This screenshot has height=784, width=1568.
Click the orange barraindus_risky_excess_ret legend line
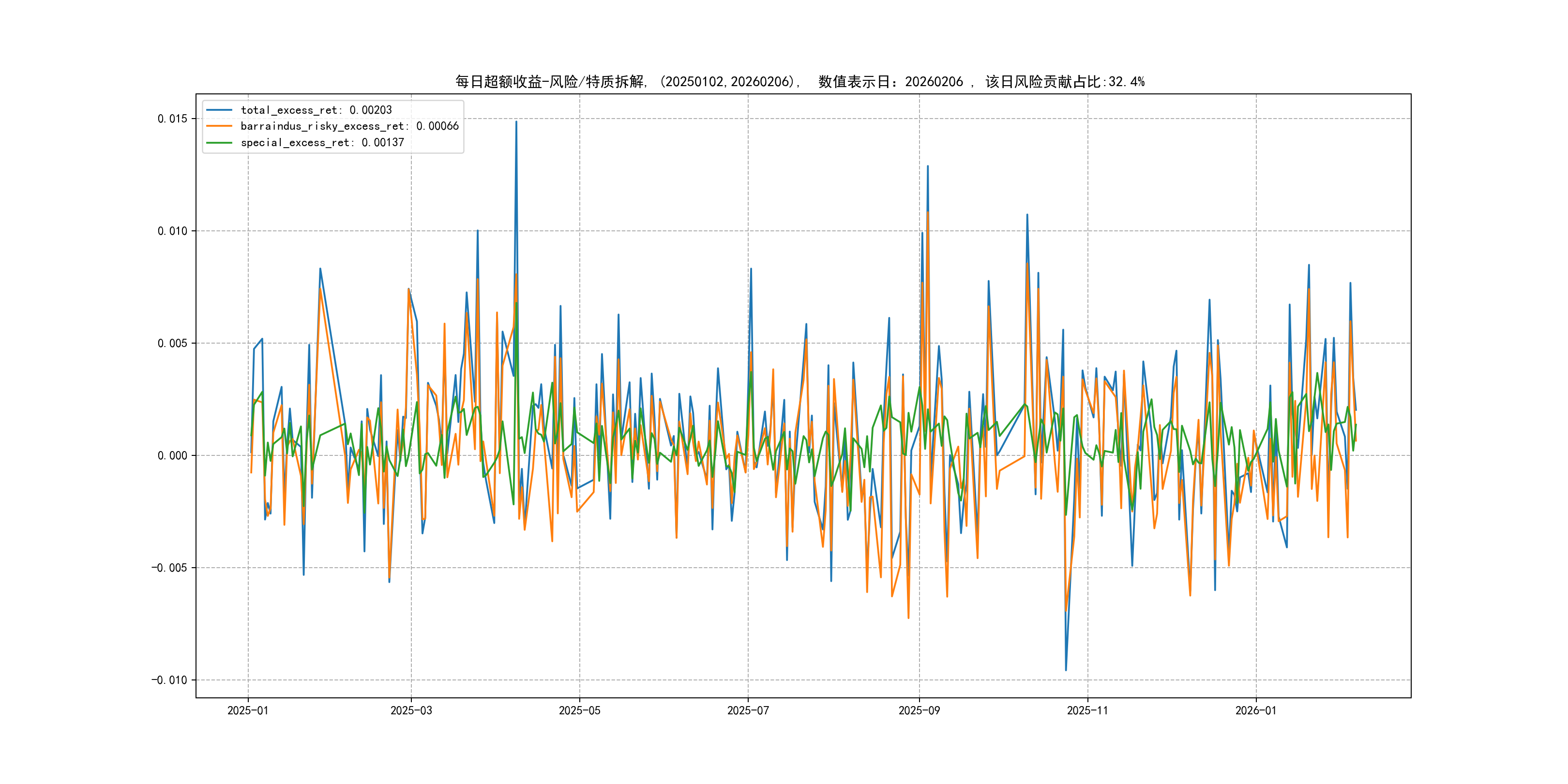pos(219,126)
